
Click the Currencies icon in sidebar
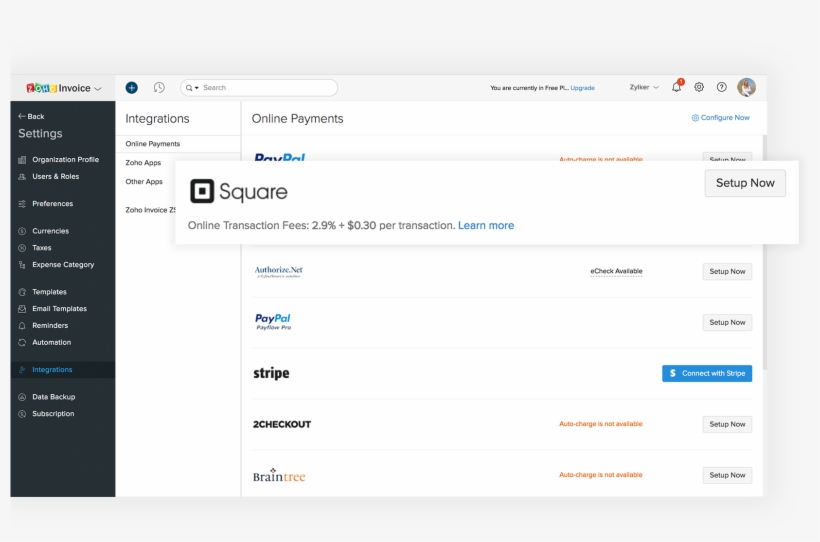[22, 231]
